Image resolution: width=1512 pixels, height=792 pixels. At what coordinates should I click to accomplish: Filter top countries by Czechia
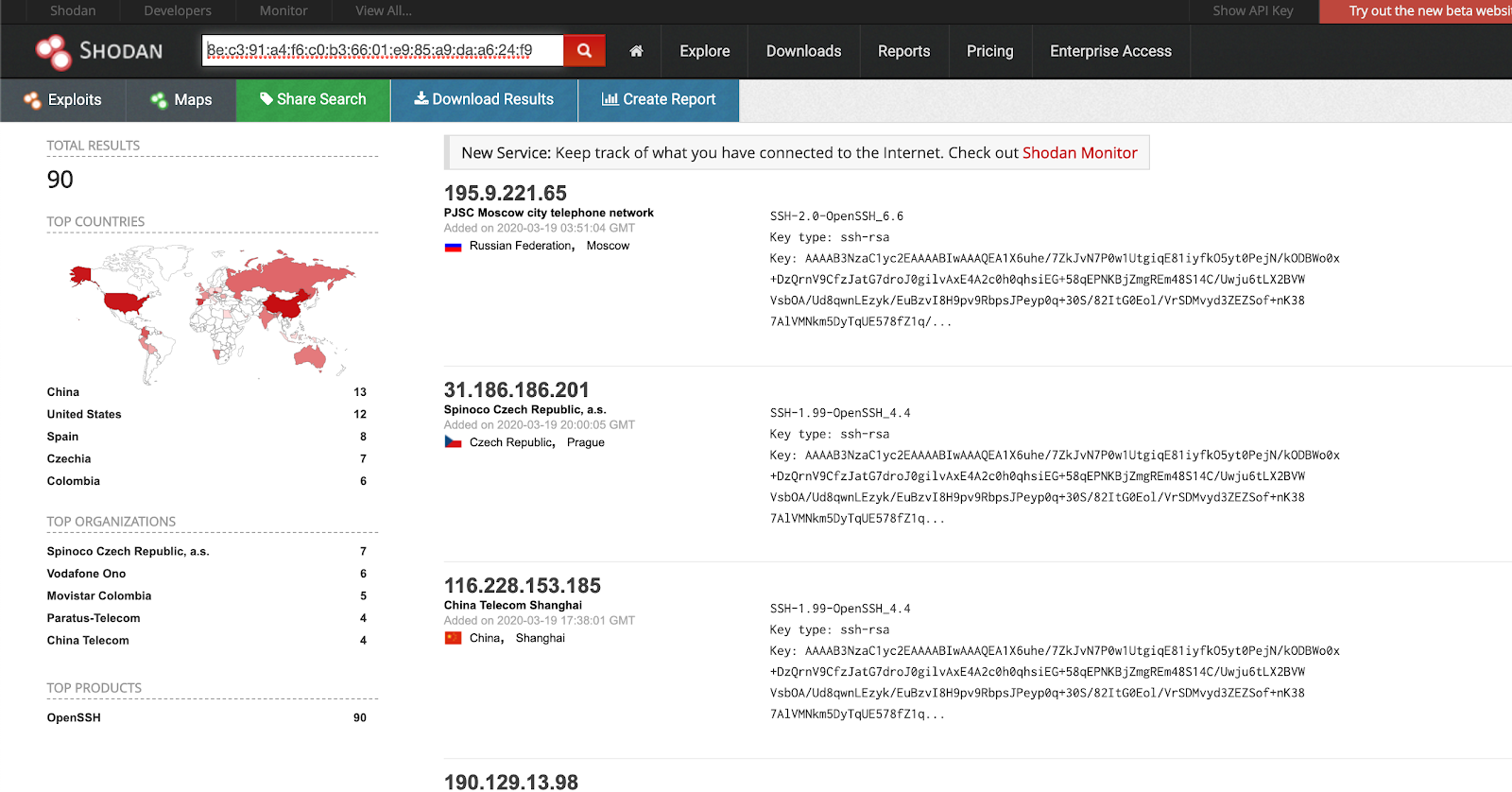[69, 459]
